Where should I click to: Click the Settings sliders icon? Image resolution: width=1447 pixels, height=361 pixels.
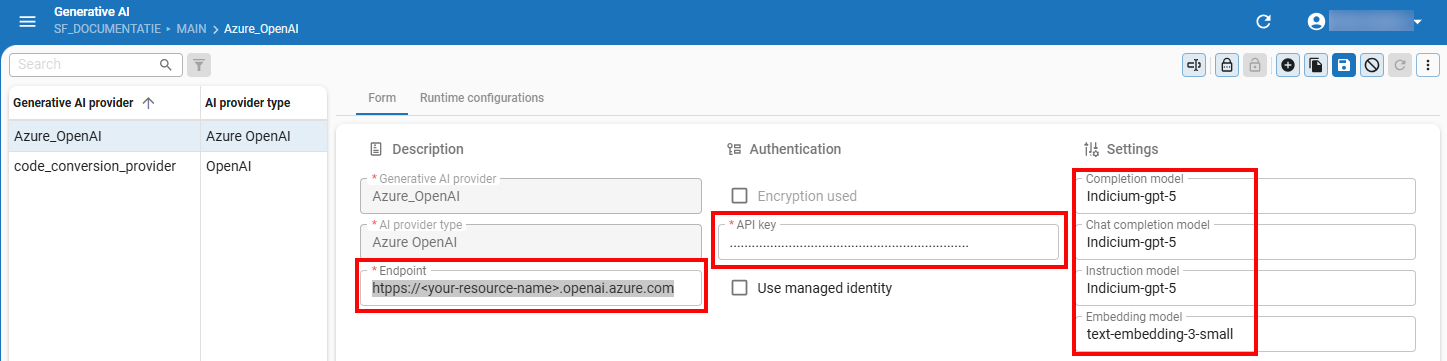(x=1091, y=149)
